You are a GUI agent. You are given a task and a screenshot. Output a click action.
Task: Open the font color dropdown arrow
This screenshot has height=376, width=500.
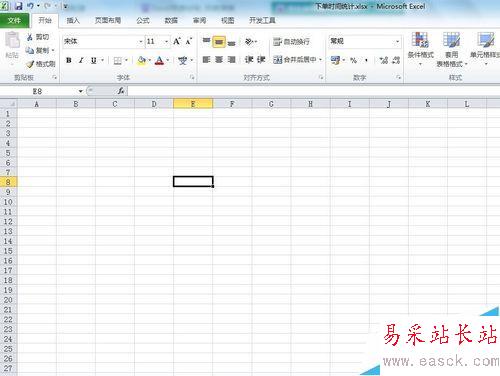[x=168, y=60]
